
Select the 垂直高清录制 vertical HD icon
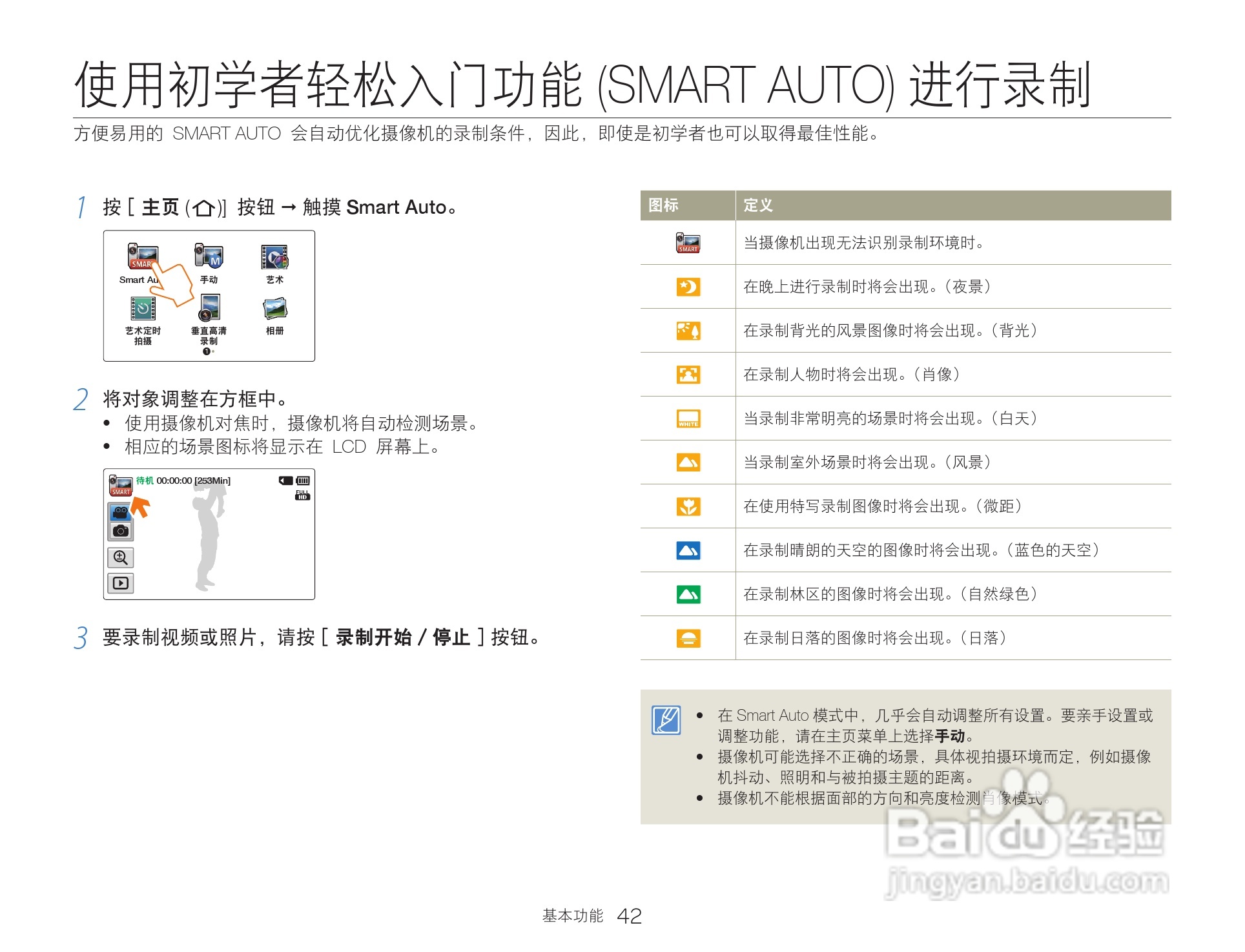[209, 307]
